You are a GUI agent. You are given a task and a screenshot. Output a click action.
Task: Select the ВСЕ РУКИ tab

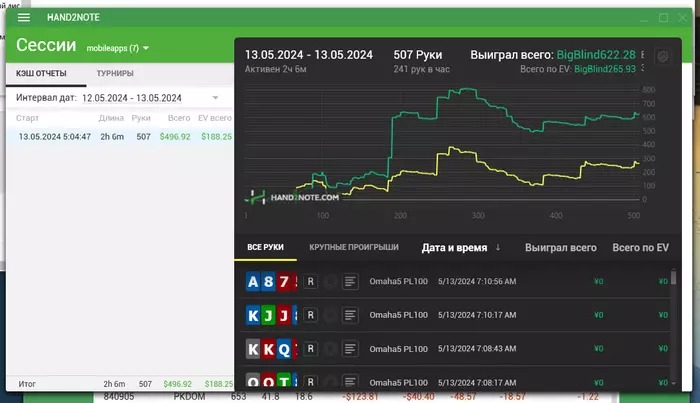266,247
